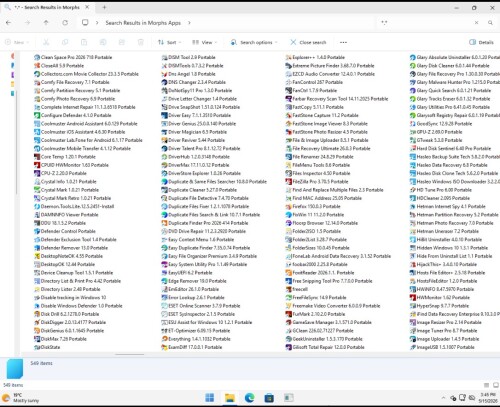This screenshot has width=500, height=407.
Task: Click the Close search button
Action: point(308,42)
